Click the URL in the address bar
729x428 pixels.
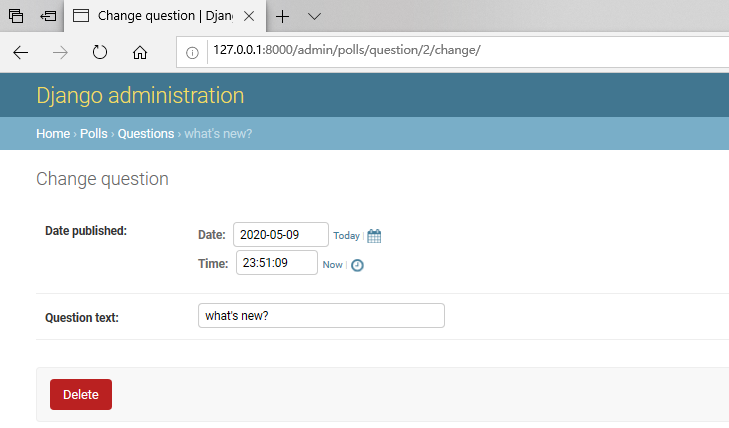click(347, 50)
